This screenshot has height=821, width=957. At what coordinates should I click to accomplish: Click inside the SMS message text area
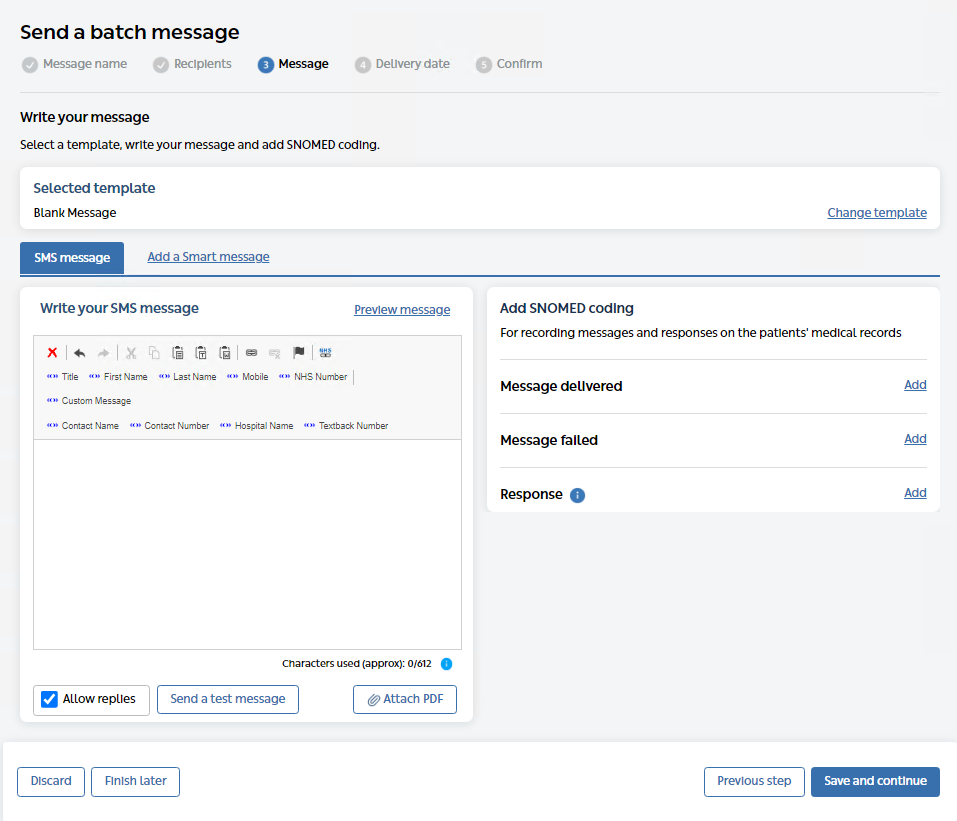247,544
